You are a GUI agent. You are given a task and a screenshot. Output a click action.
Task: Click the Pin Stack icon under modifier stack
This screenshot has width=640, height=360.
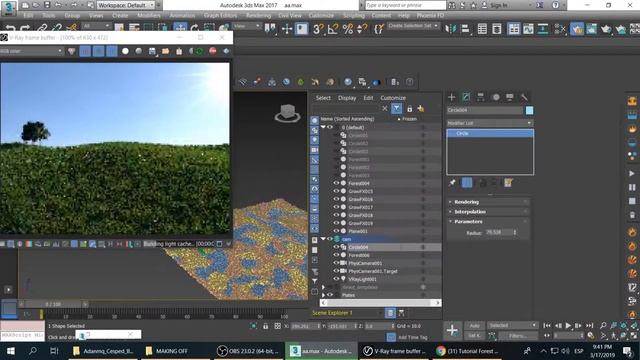pos(452,183)
